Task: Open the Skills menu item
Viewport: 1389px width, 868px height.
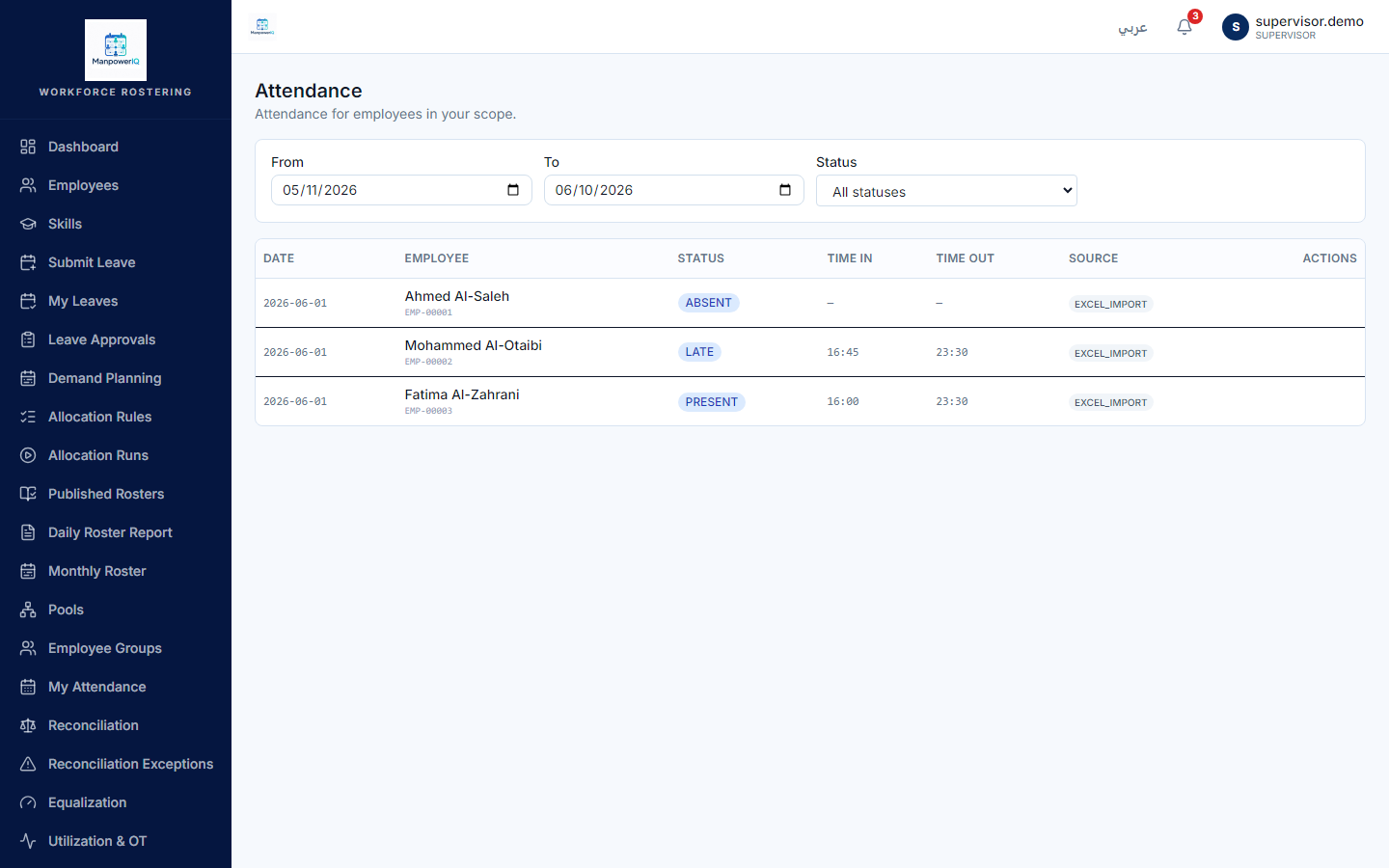Action: point(116,224)
